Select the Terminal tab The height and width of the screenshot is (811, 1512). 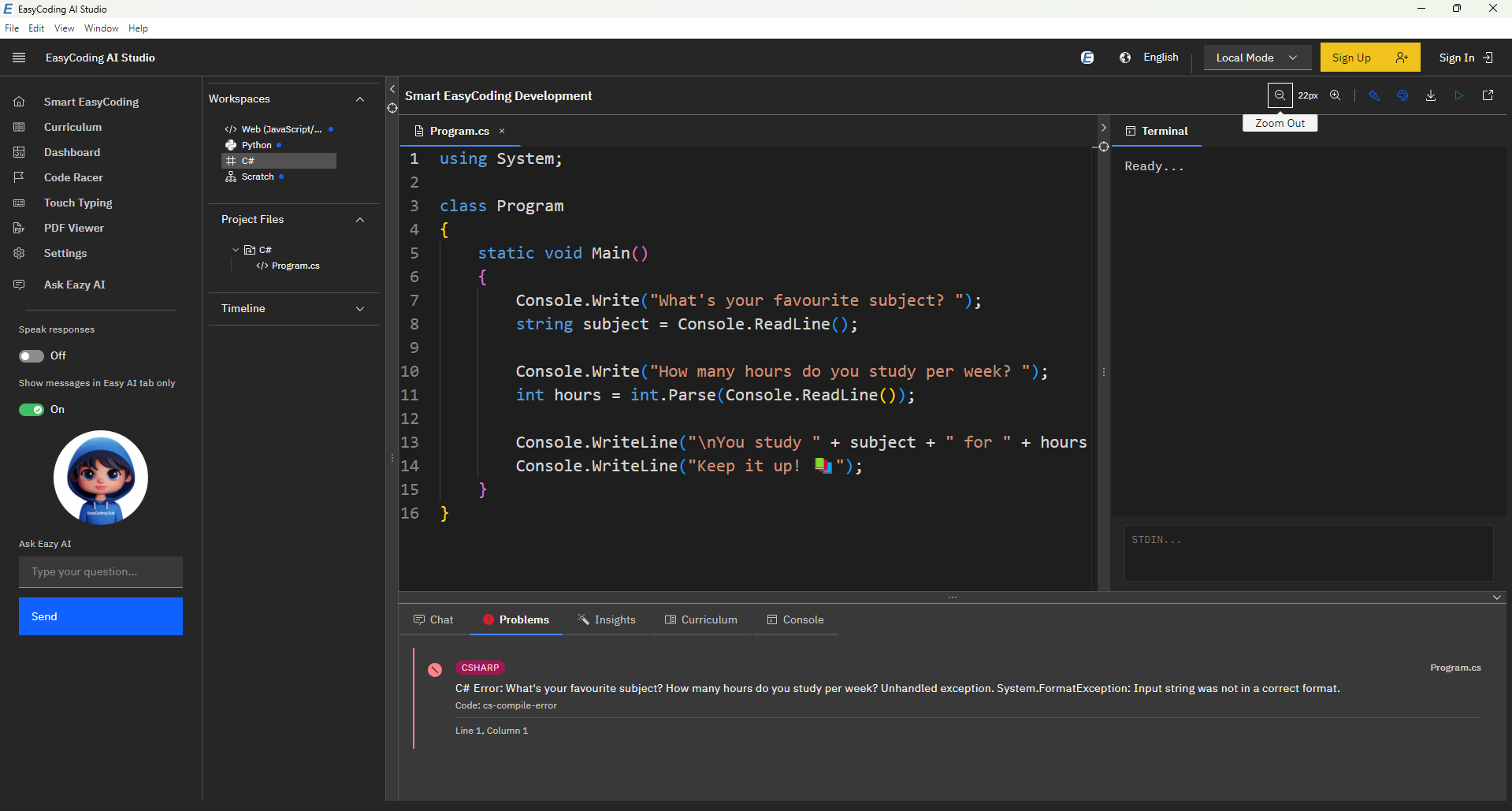point(1157,131)
